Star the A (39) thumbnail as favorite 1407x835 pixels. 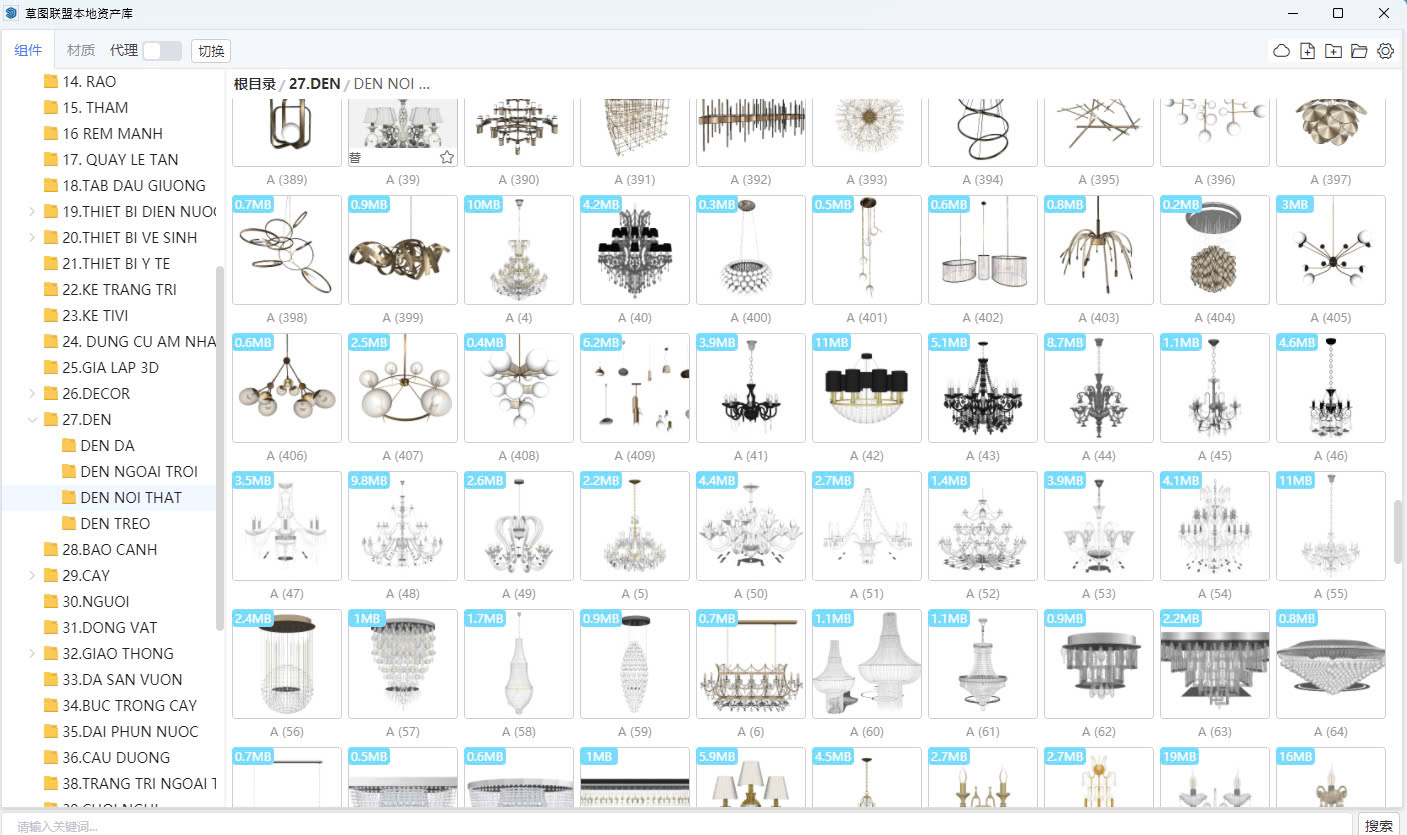(447, 157)
